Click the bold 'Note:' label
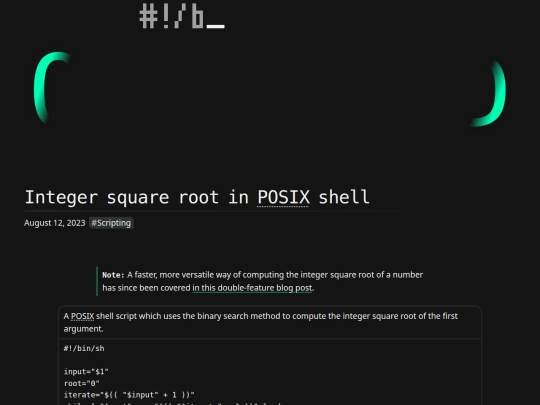 pyautogui.click(x=113, y=275)
